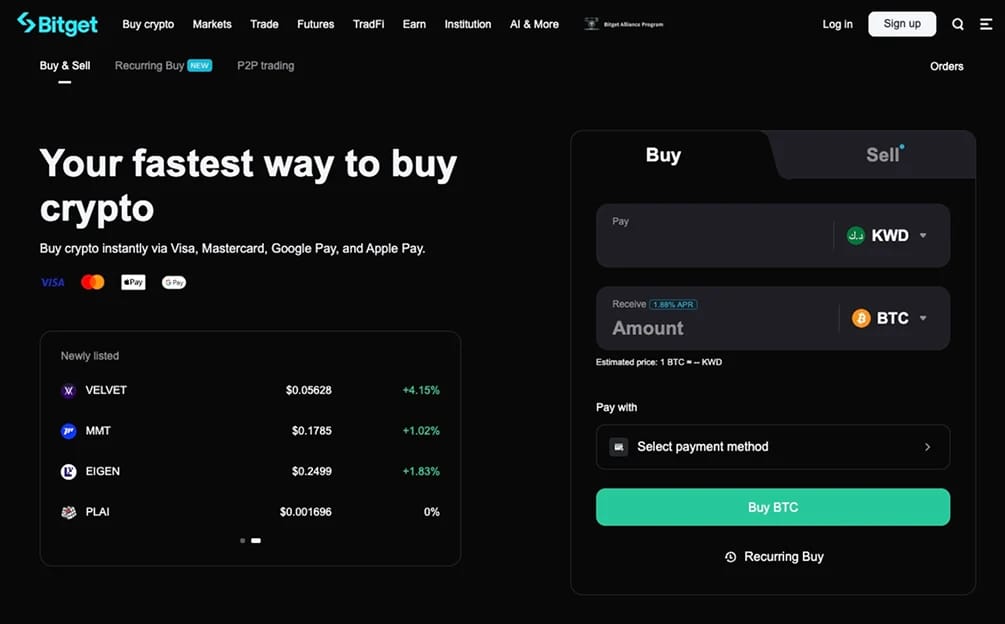Click the Bitget logo
1005x624 pixels.
pyautogui.click(x=58, y=24)
